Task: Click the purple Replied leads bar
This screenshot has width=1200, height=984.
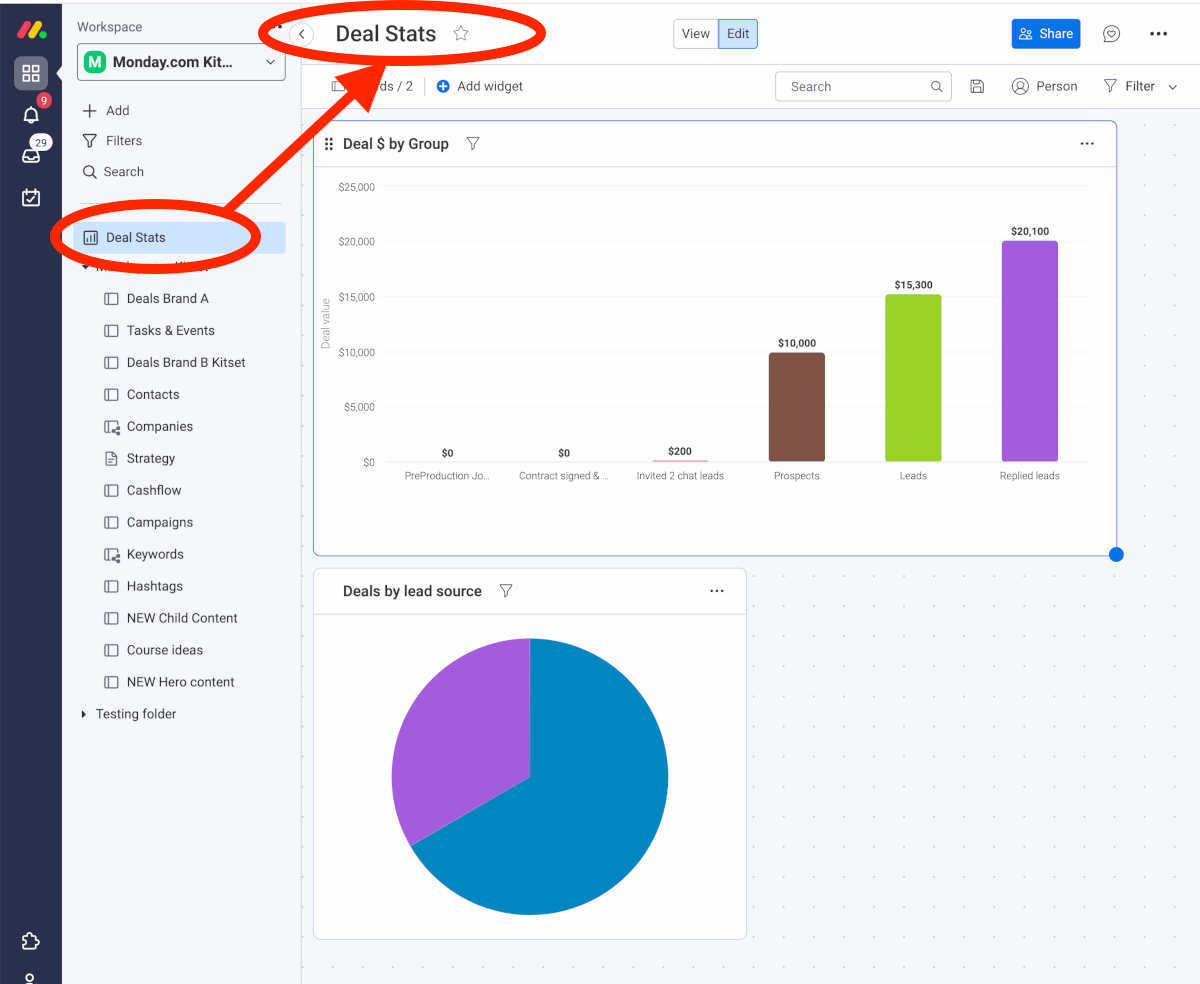Action: pyautogui.click(x=1029, y=350)
